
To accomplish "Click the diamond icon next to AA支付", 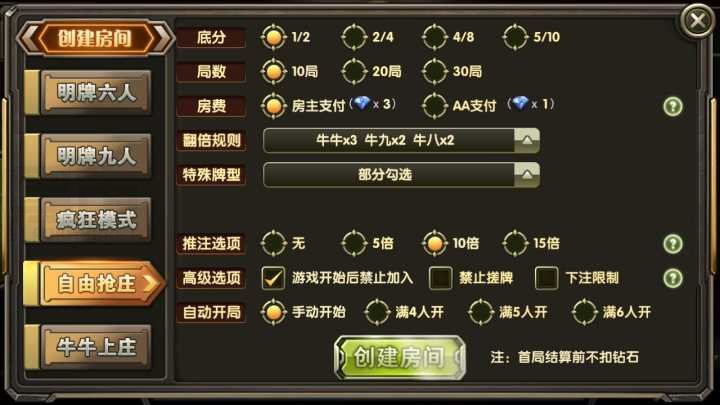I will (520, 104).
